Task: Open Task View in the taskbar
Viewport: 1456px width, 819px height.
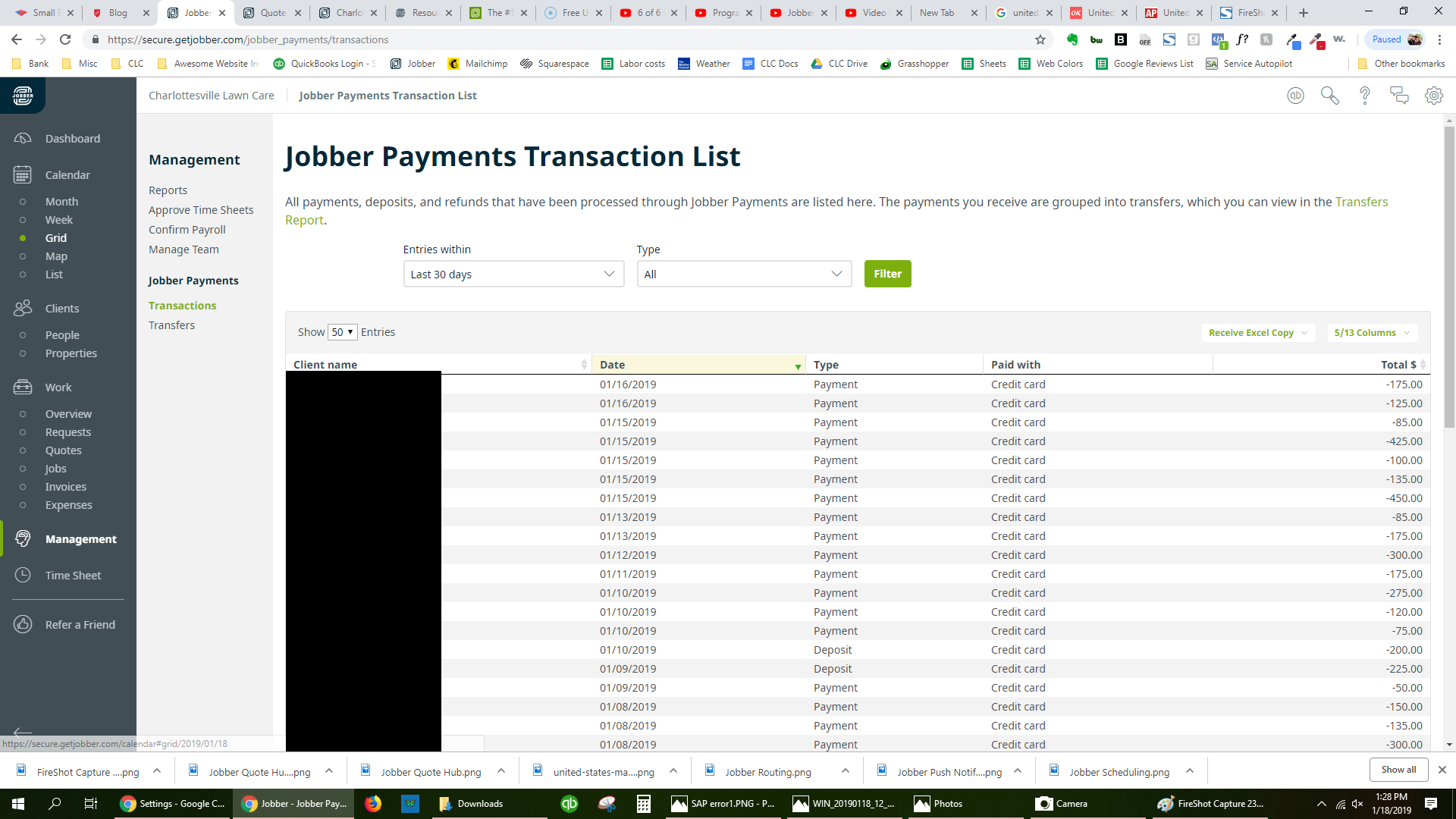Action: pos(90,804)
